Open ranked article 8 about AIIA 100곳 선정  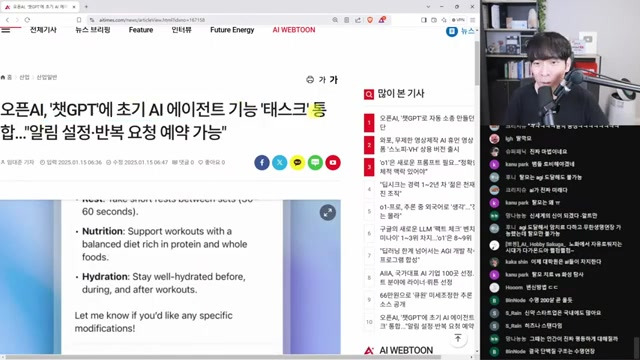(x=427, y=278)
